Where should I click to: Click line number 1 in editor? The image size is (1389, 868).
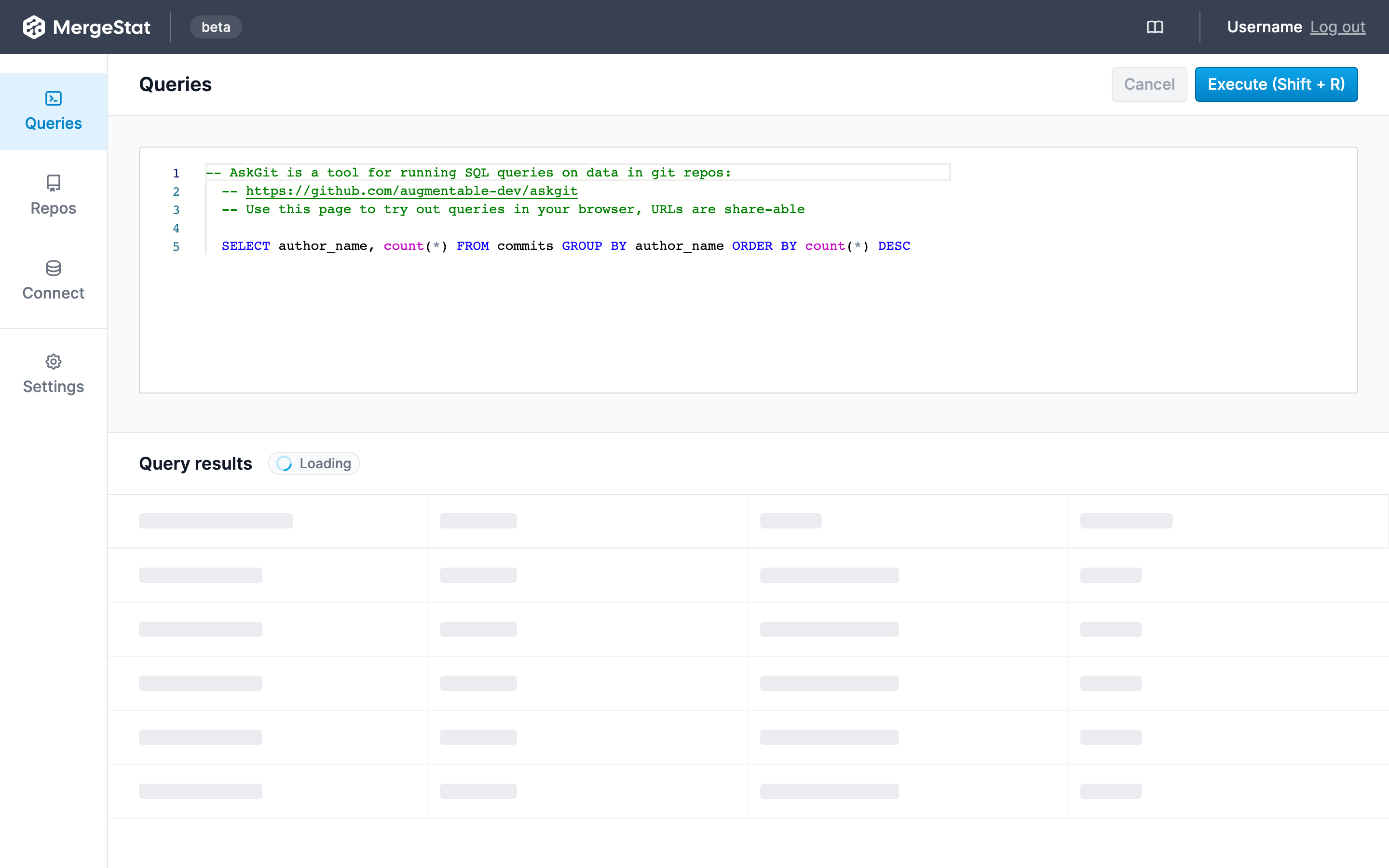point(176,173)
